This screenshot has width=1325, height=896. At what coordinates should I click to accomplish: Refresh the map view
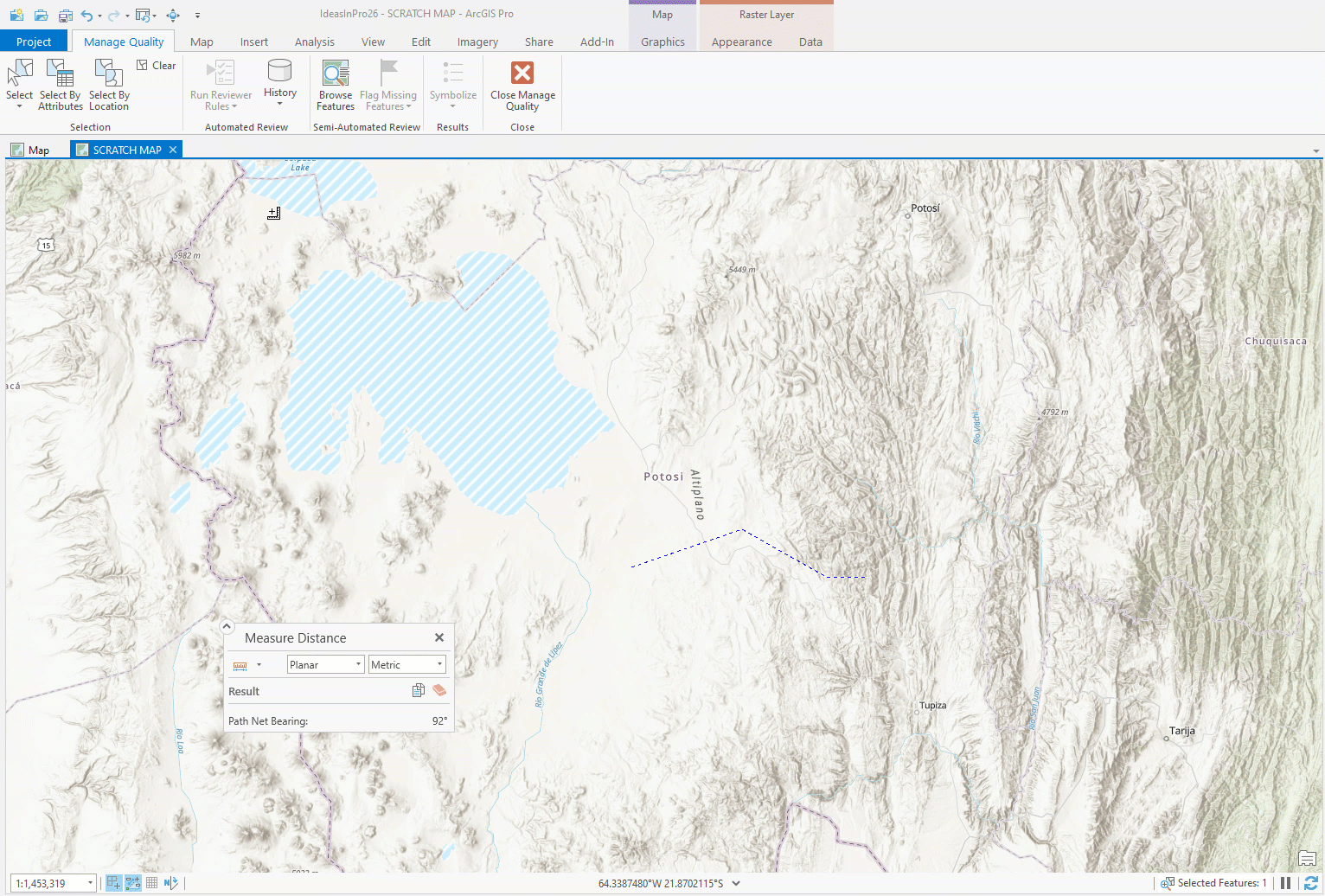[1311, 883]
